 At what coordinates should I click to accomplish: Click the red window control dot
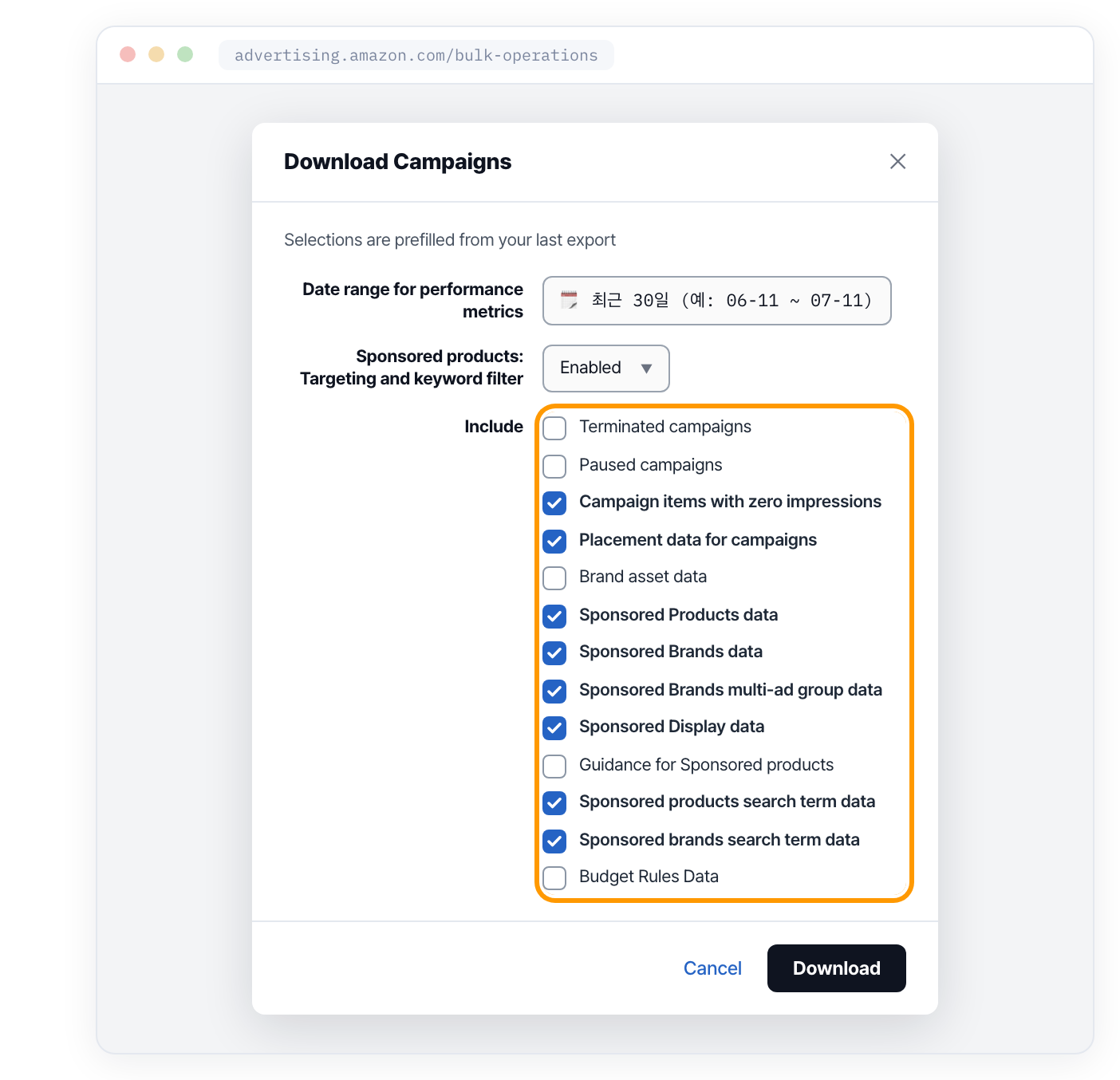(x=128, y=54)
